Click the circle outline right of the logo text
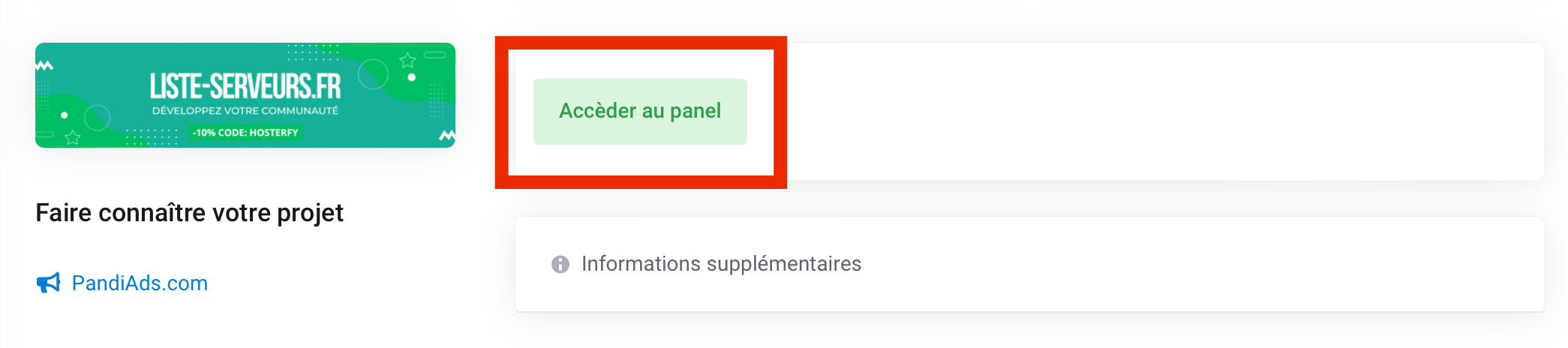This screenshot has width=1568, height=348. 373,74
